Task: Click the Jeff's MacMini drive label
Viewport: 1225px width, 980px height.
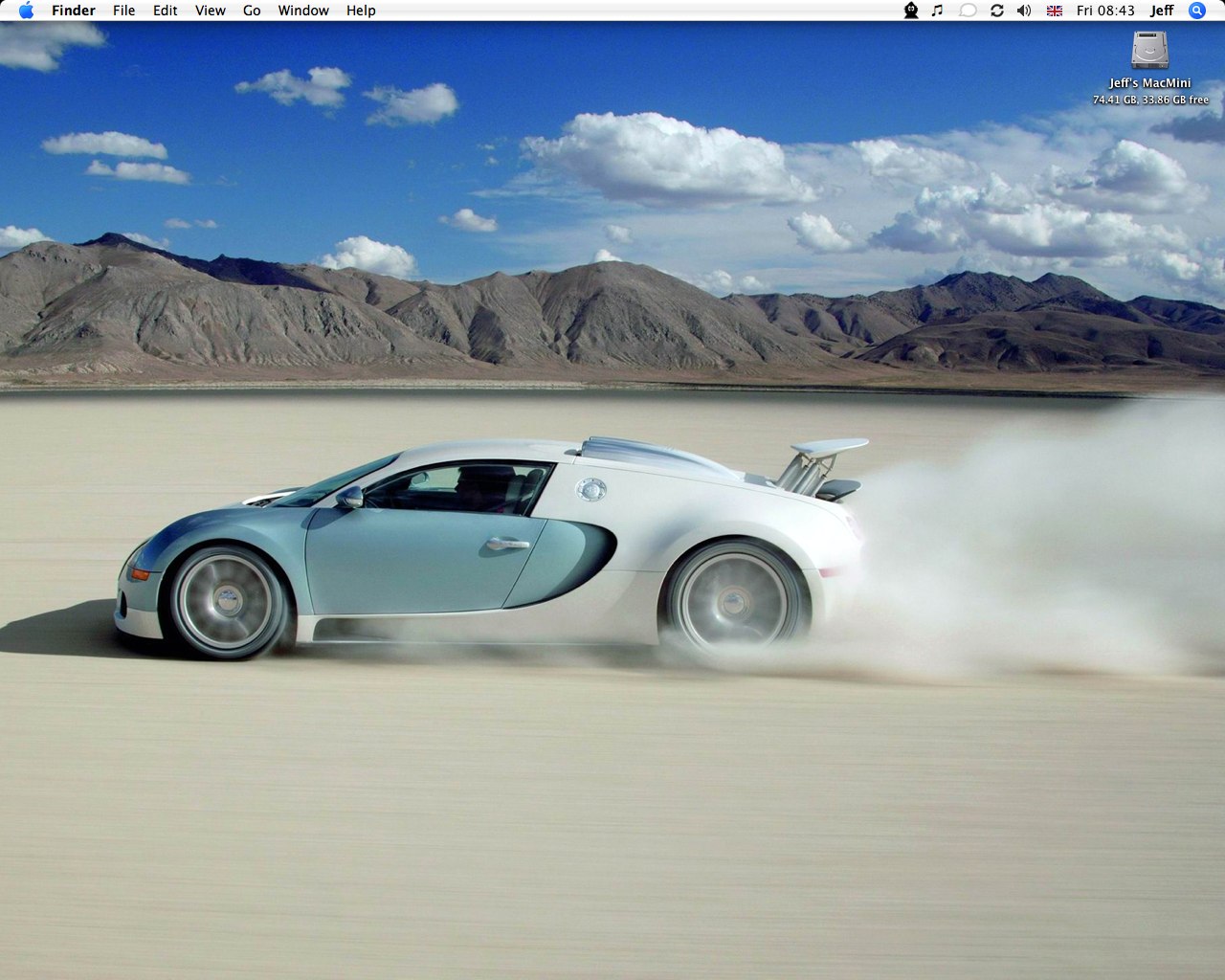Action: click(1150, 83)
